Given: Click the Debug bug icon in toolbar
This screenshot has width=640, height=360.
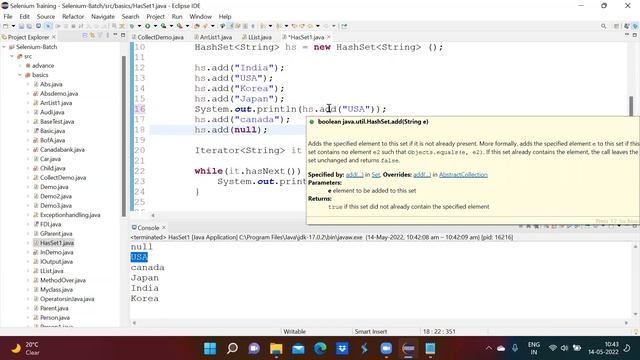Looking at the screenshot, I should point(132,26).
